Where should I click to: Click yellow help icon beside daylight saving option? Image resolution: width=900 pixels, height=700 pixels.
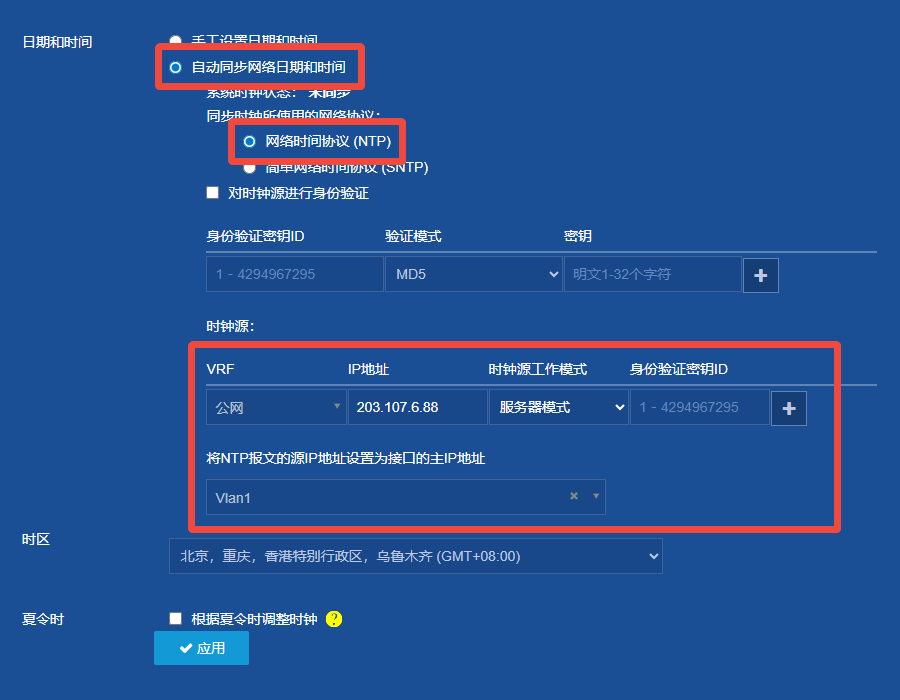[x=333, y=619]
